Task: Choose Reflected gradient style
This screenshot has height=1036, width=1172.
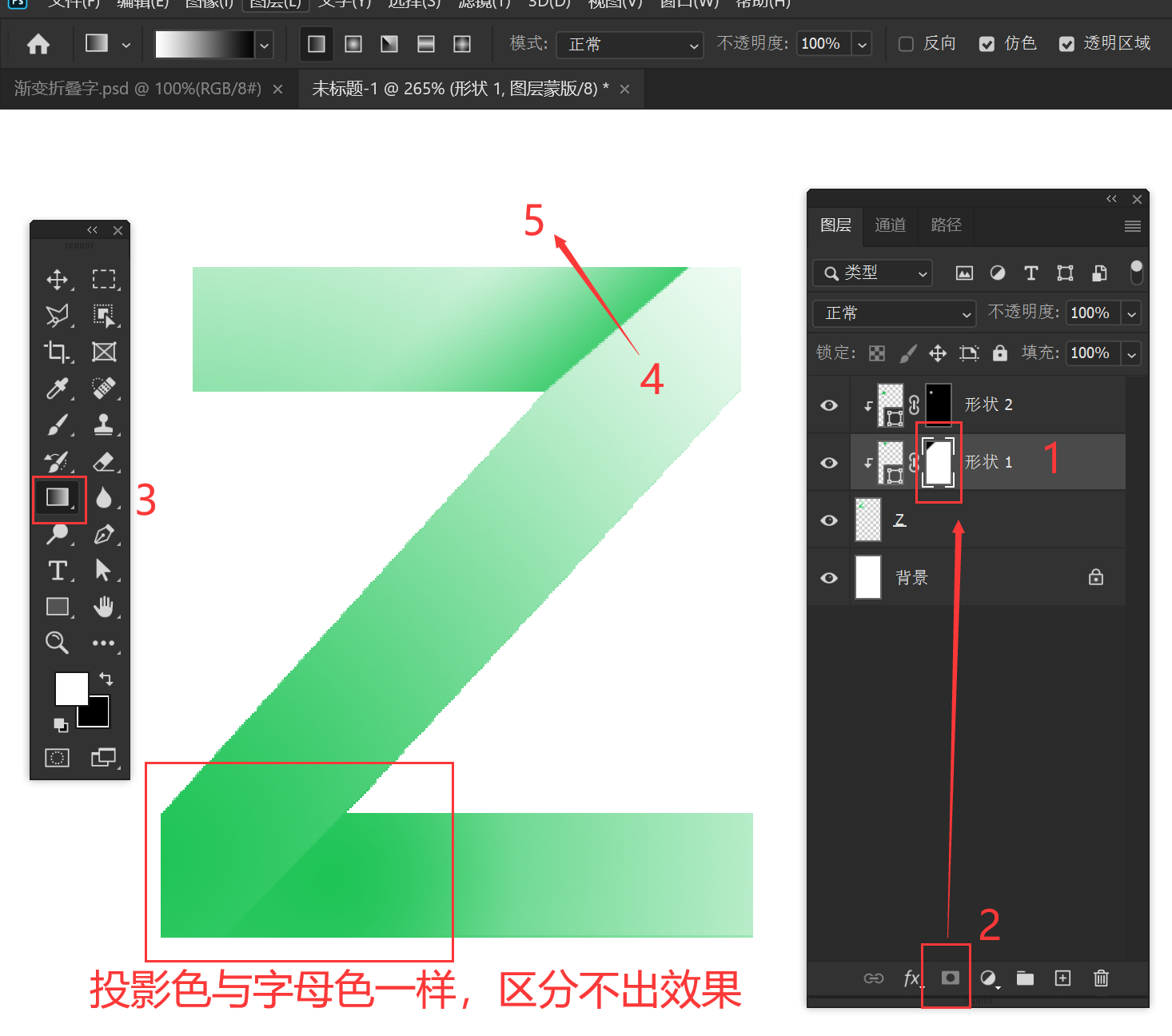Action: coord(426,44)
